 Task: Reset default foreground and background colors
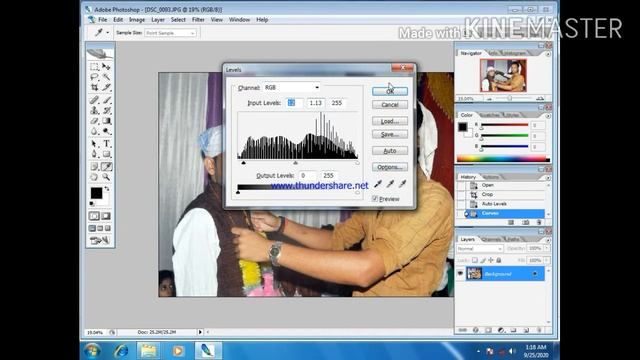[92, 203]
